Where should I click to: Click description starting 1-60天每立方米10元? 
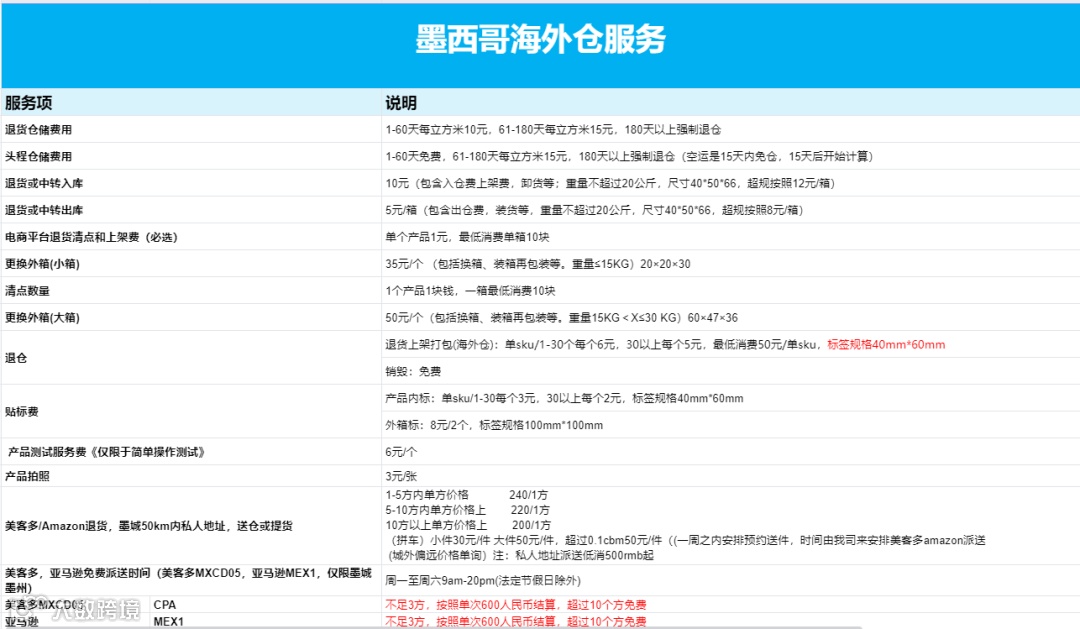[553, 130]
